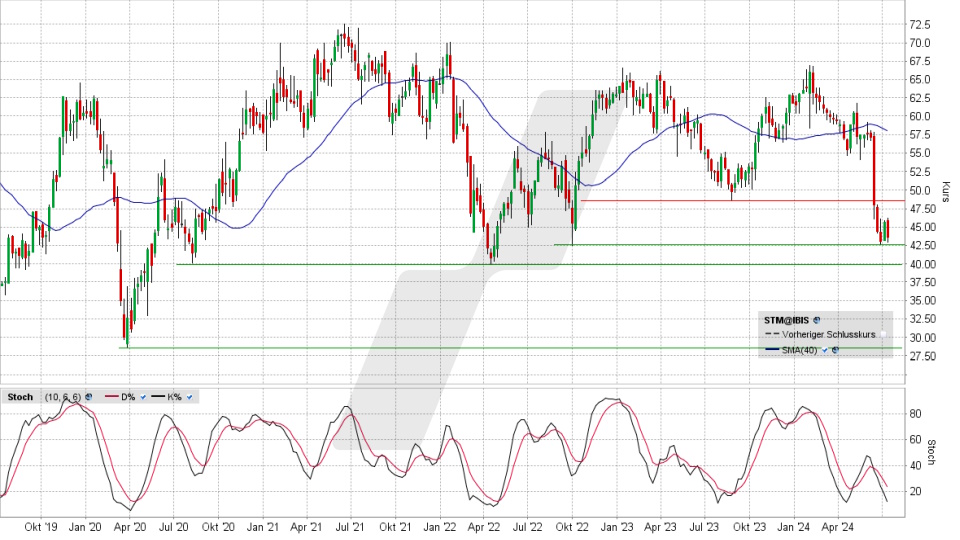Click the D% legend label
The width and height of the screenshot is (960, 540).
tap(128, 397)
